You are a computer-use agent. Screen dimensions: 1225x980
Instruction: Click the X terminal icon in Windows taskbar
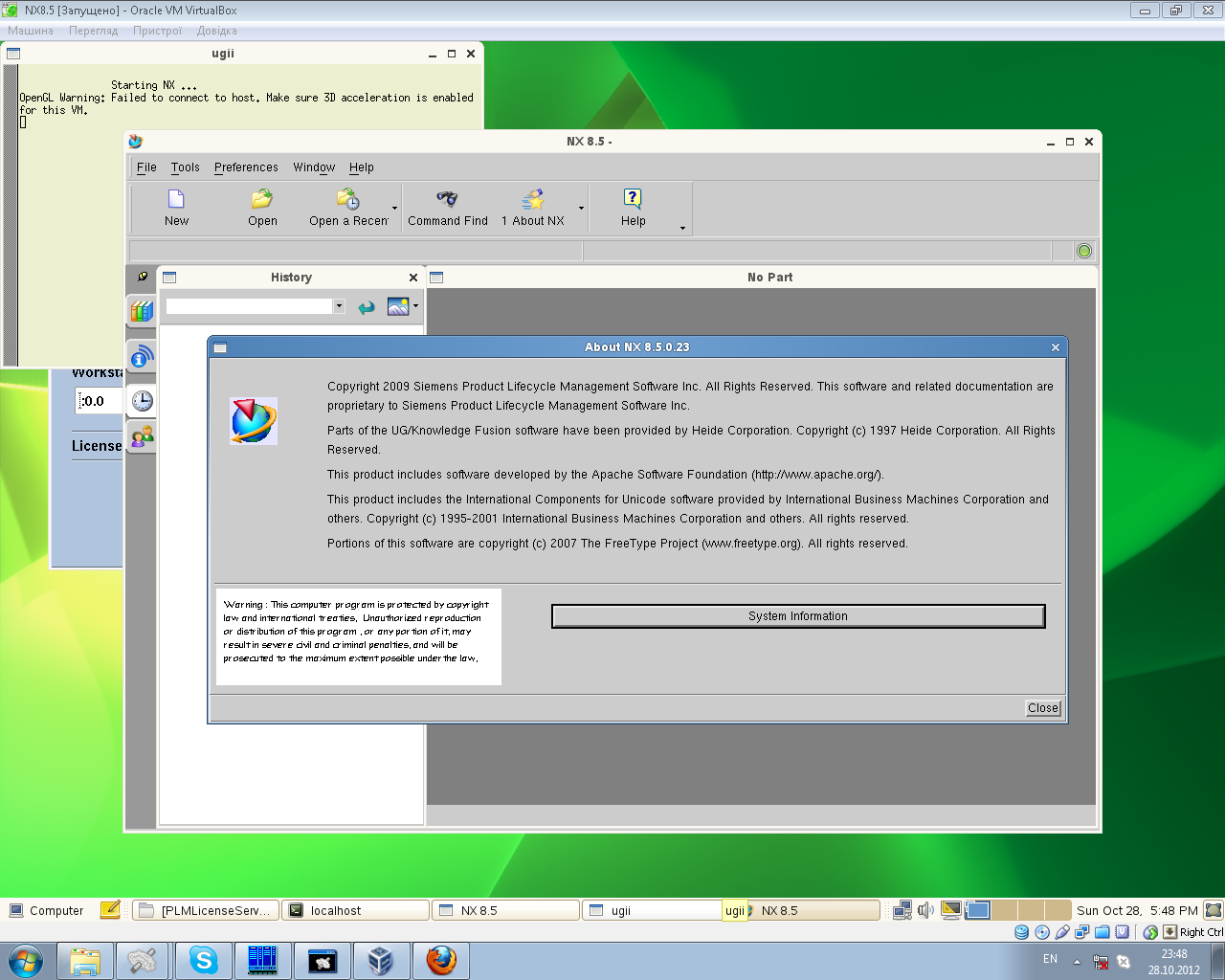tap(323, 960)
